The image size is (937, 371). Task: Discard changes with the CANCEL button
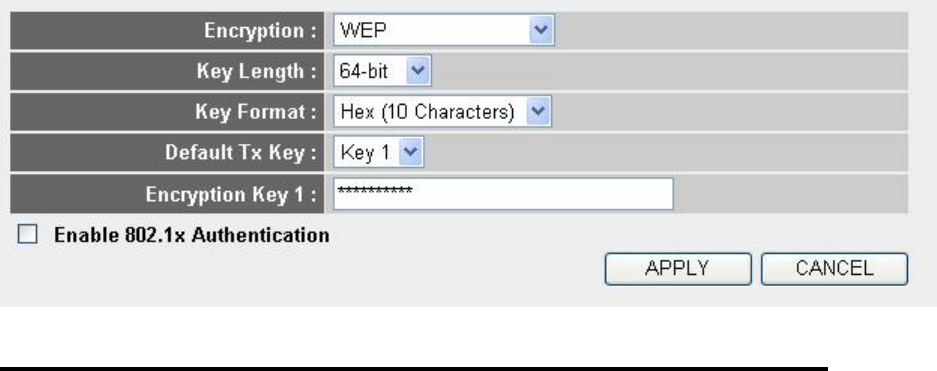[x=834, y=269]
